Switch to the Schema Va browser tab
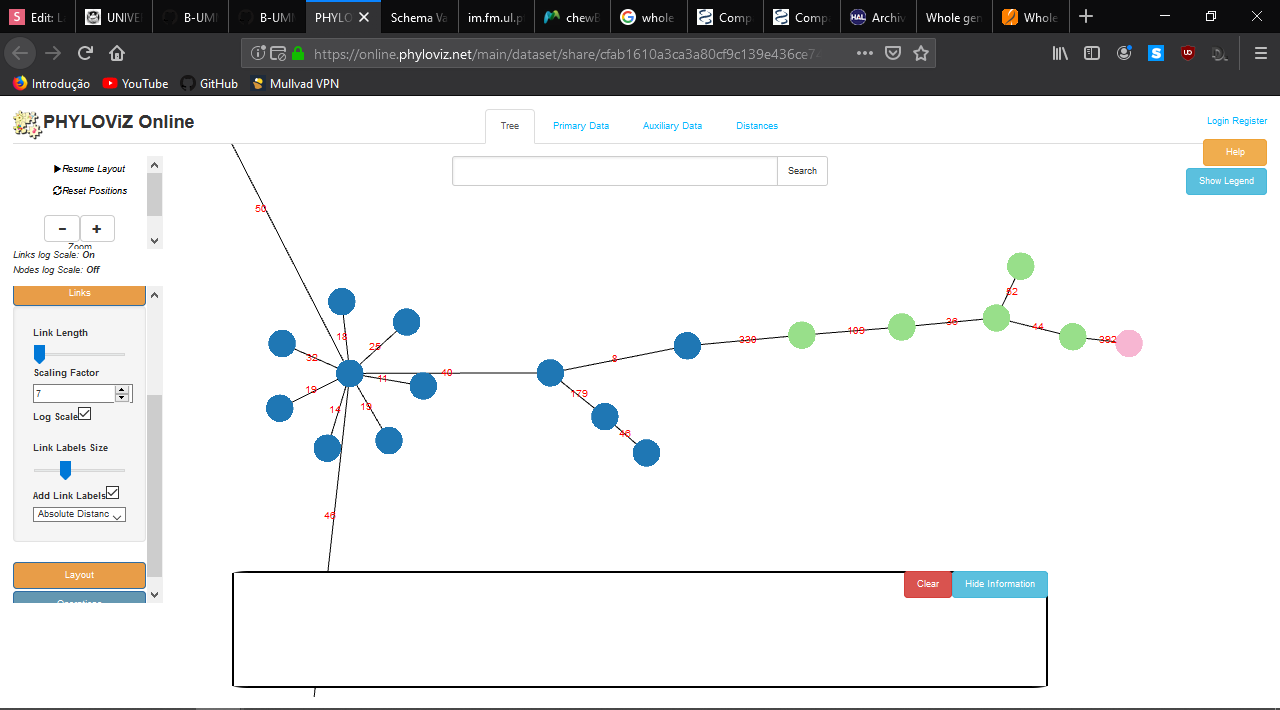Screen dimensions: 1280x710 click(419, 17)
